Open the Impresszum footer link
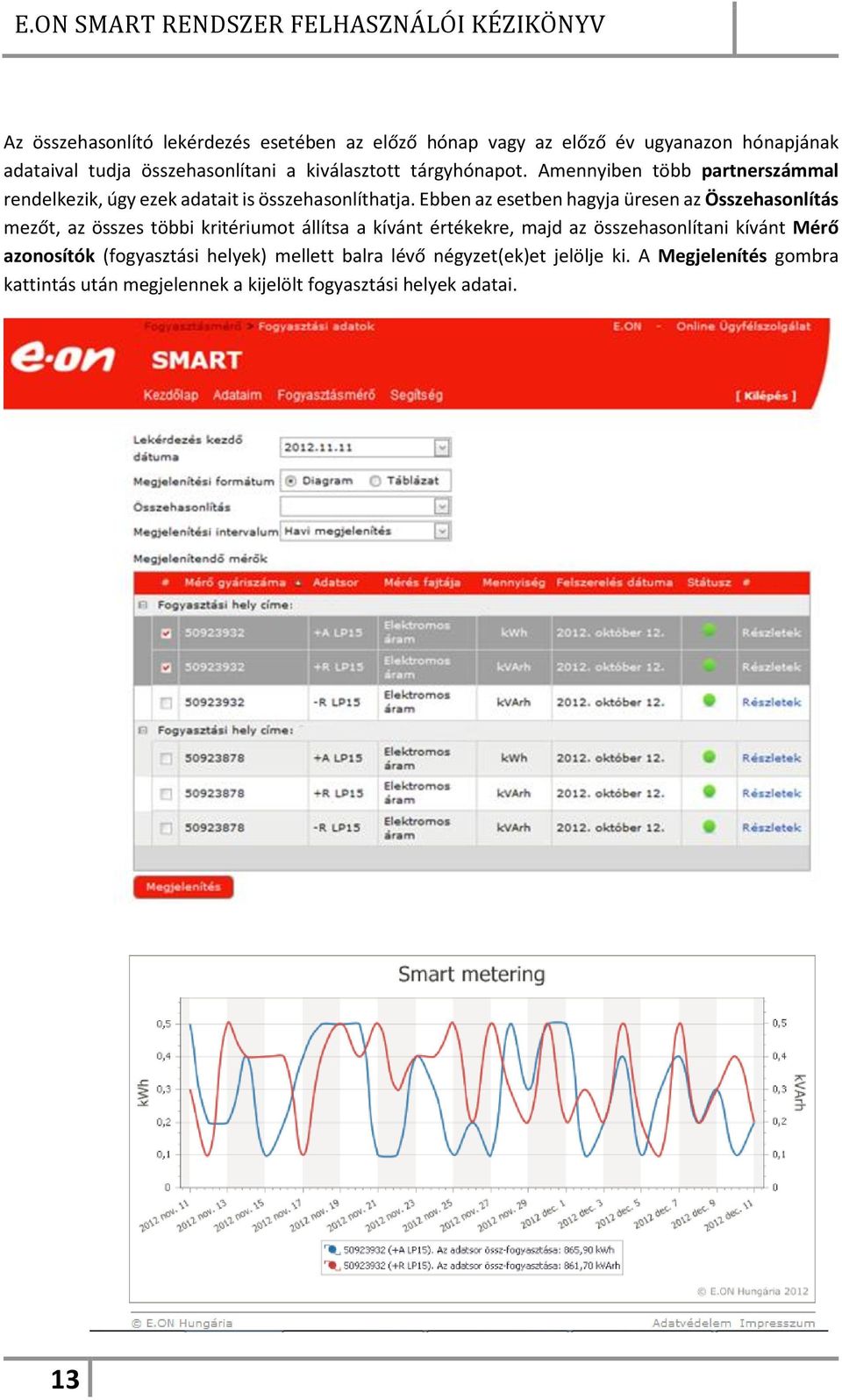Viewport: 842px width, 1400px height. (x=777, y=1323)
